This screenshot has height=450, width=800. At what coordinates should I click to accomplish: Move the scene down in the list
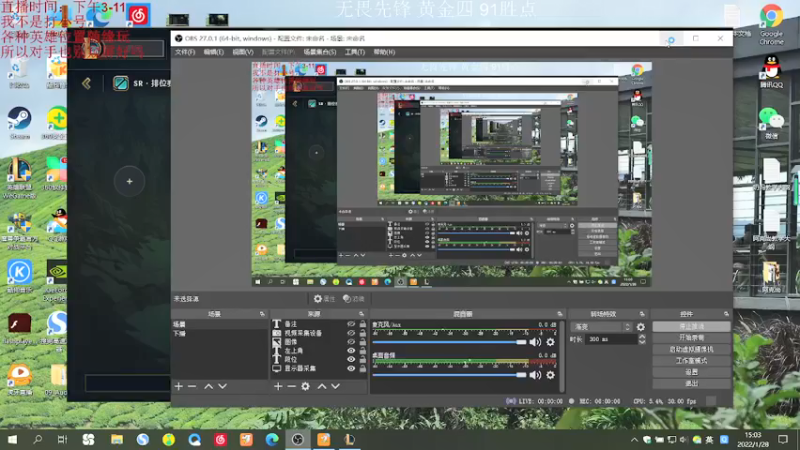click(222, 386)
